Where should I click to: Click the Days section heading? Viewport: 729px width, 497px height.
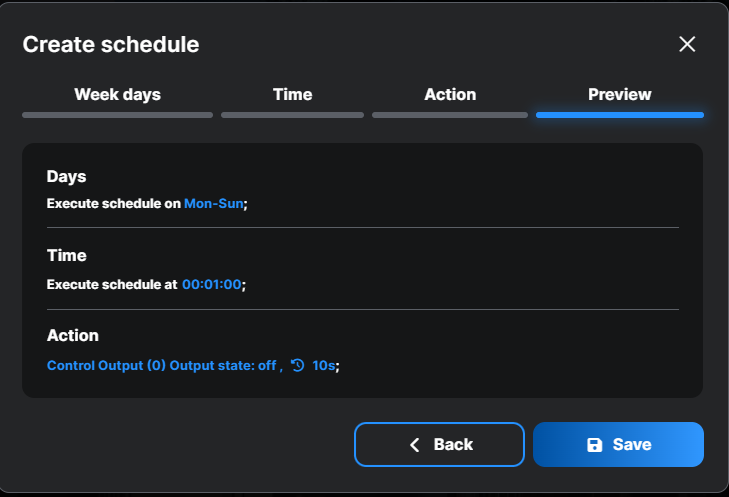(67, 177)
